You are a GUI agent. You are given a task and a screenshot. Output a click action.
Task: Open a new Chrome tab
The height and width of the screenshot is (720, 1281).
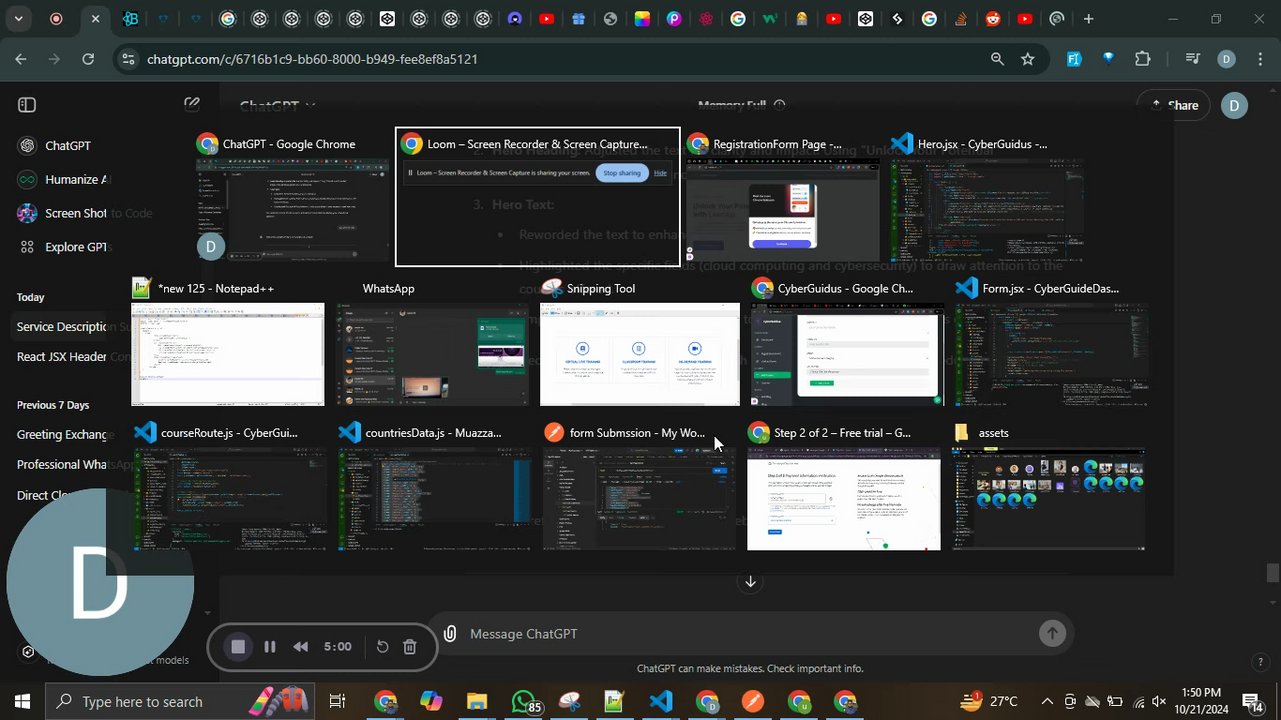pyautogui.click(x=1088, y=19)
